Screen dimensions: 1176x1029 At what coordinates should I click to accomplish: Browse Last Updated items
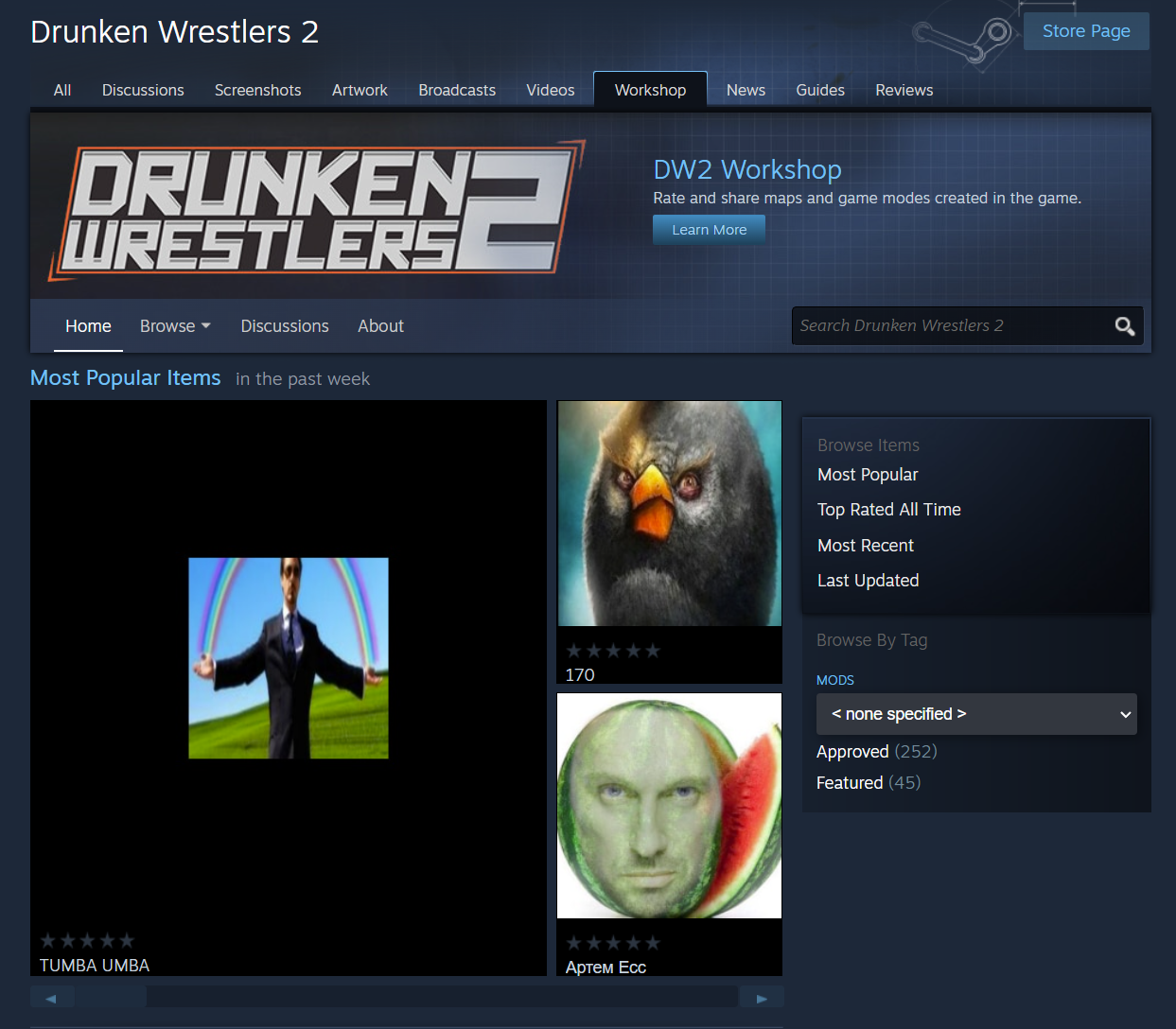(x=869, y=581)
